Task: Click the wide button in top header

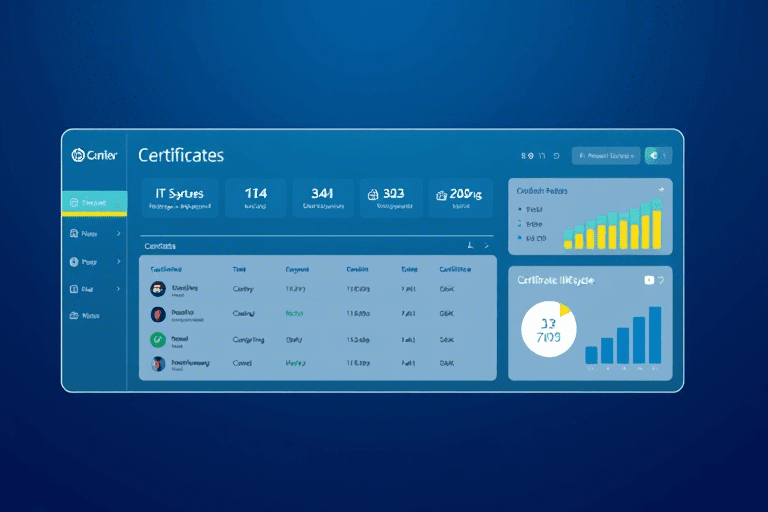Action: click(x=606, y=156)
